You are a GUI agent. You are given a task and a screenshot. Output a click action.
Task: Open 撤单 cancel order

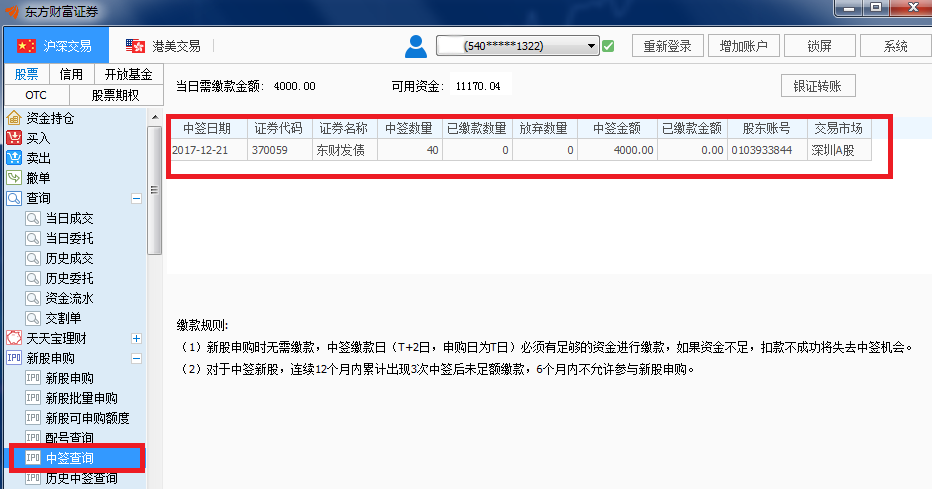pyautogui.click(x=38, y=178)
